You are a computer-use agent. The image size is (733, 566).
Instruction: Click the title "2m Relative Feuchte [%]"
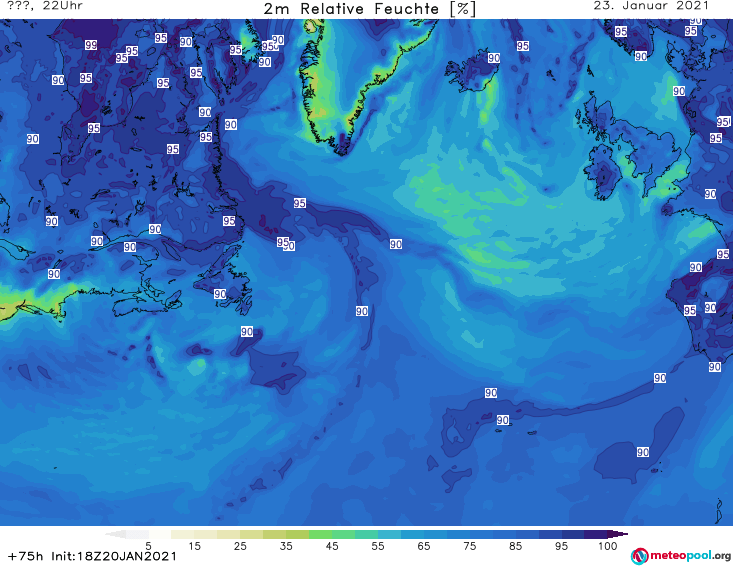pyautogui.click(x=369, y=9)
